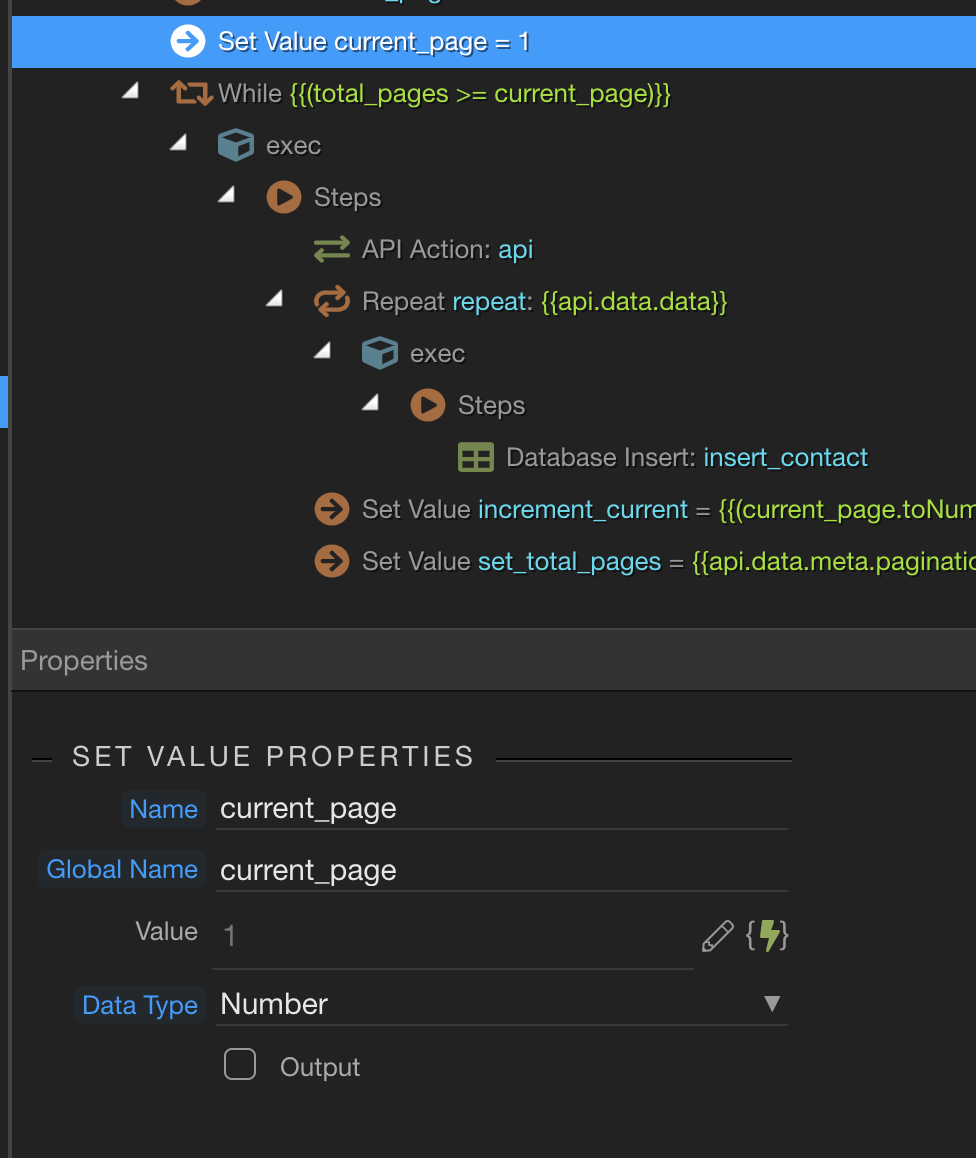976x1158 pixels.
Task: Click the API Action arrows icon
Action: (x=332, y=250)
